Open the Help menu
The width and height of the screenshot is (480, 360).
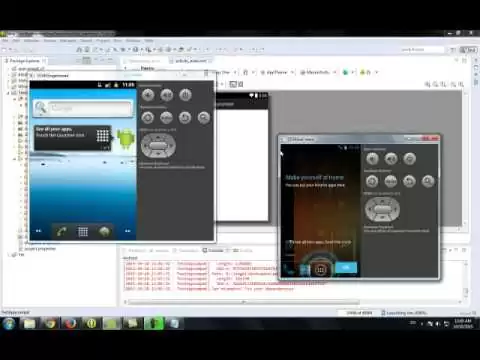149,41
